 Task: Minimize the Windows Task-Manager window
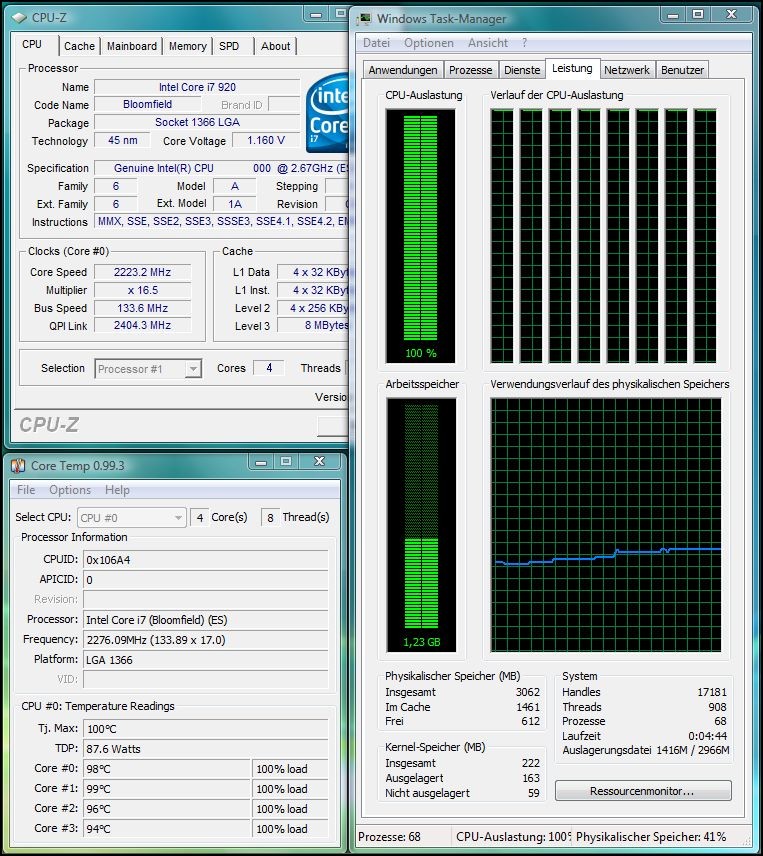673,15
